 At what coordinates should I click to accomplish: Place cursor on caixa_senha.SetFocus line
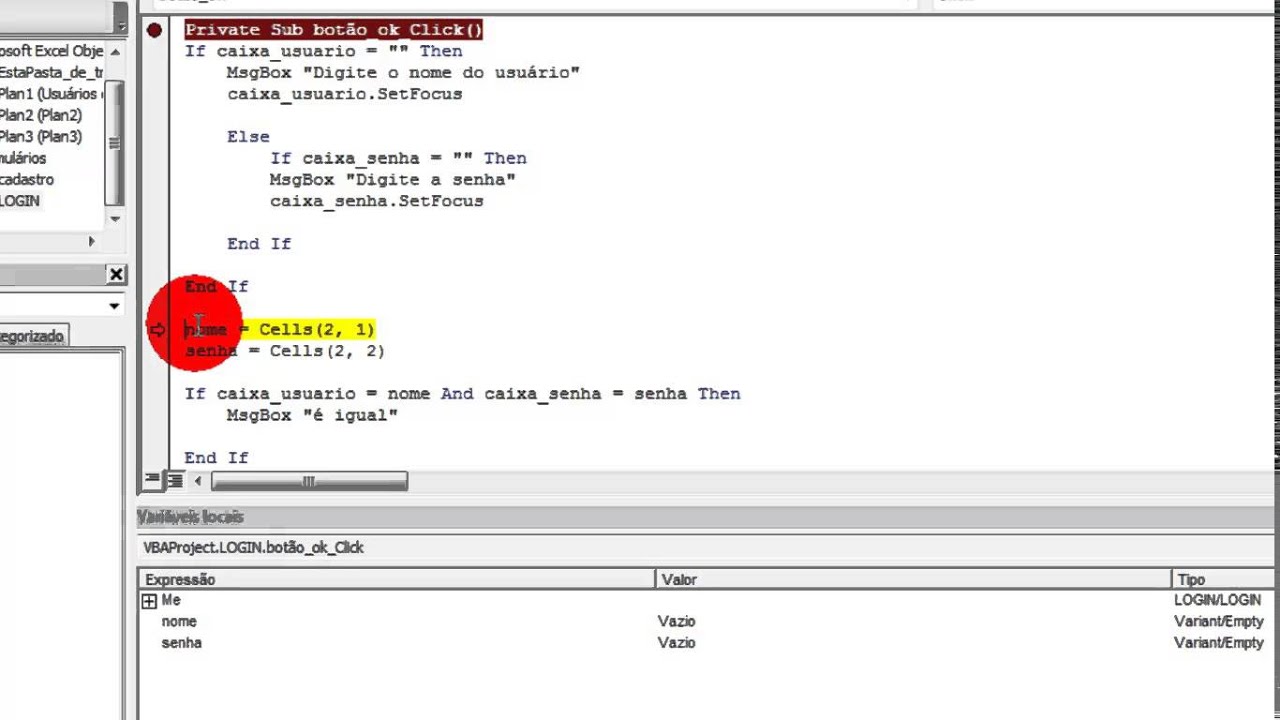click(x=377, y=201)
